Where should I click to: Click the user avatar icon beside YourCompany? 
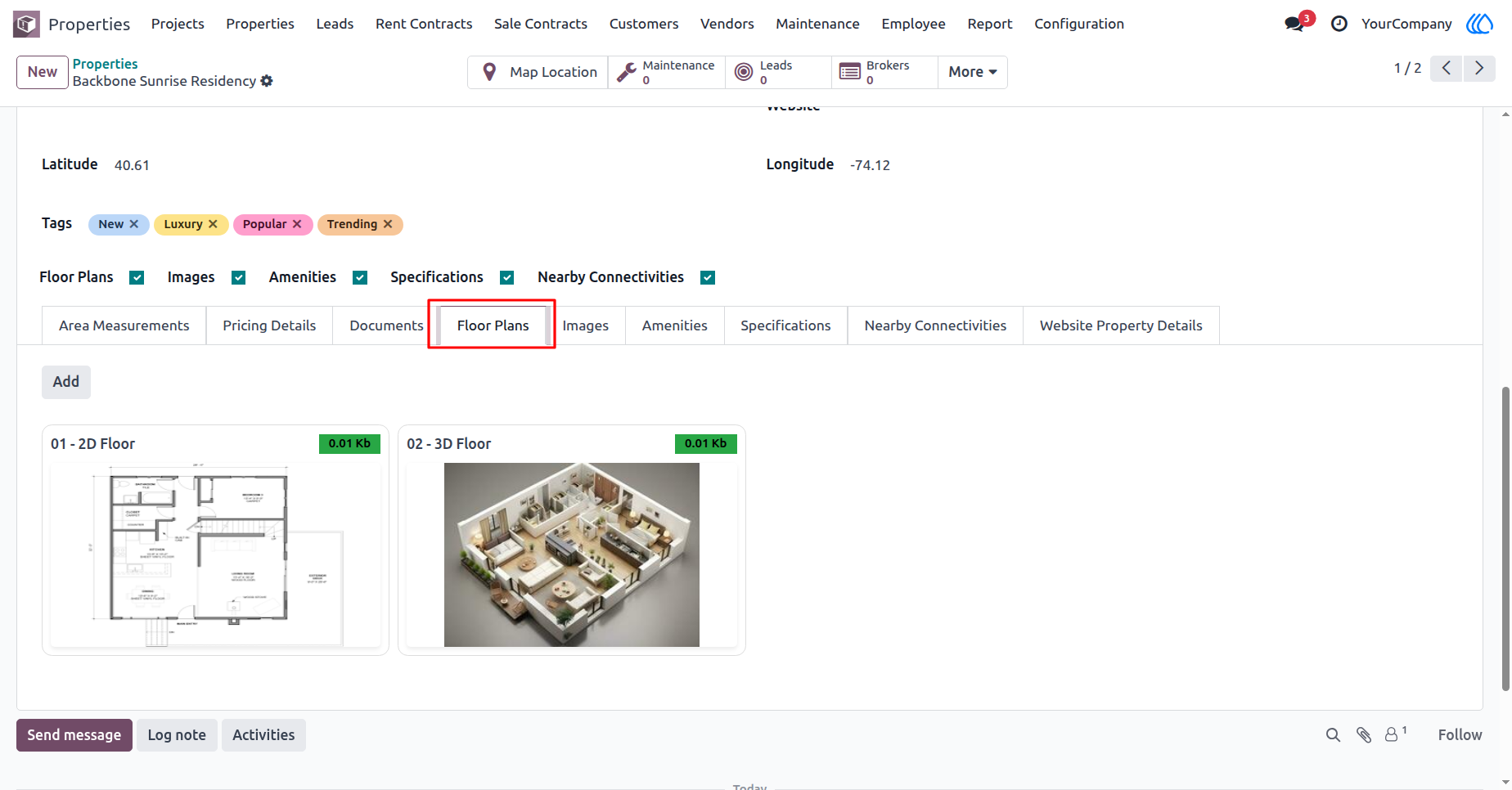(1479, 24)
